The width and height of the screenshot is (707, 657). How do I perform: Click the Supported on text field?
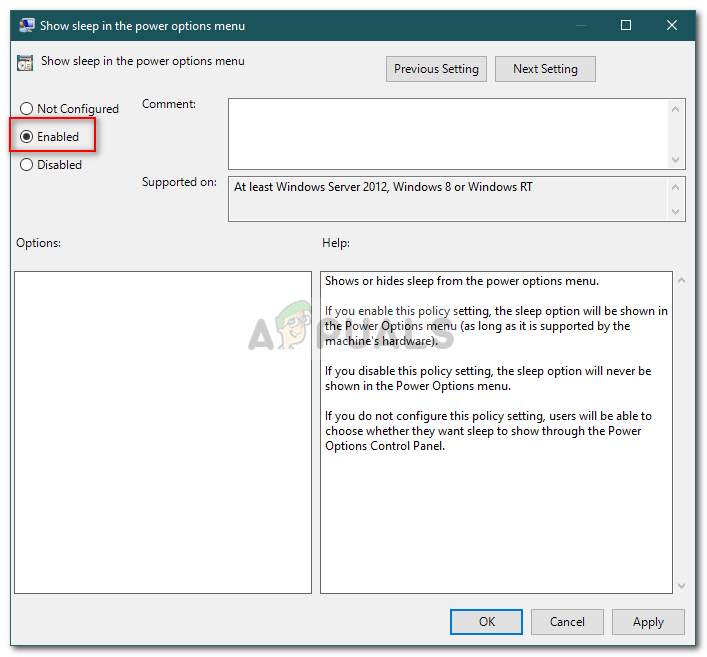(x=447, y=199)
